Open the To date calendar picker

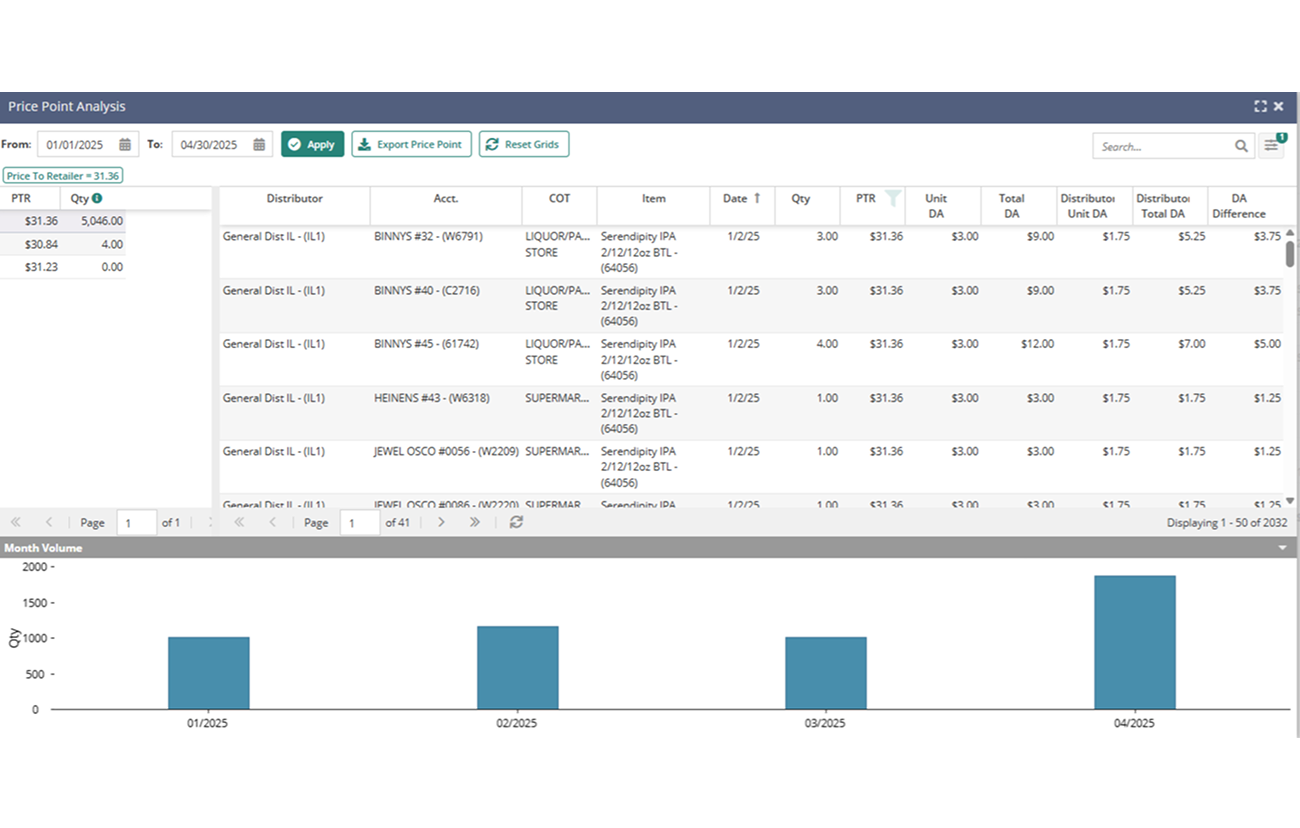pos(259,145)
